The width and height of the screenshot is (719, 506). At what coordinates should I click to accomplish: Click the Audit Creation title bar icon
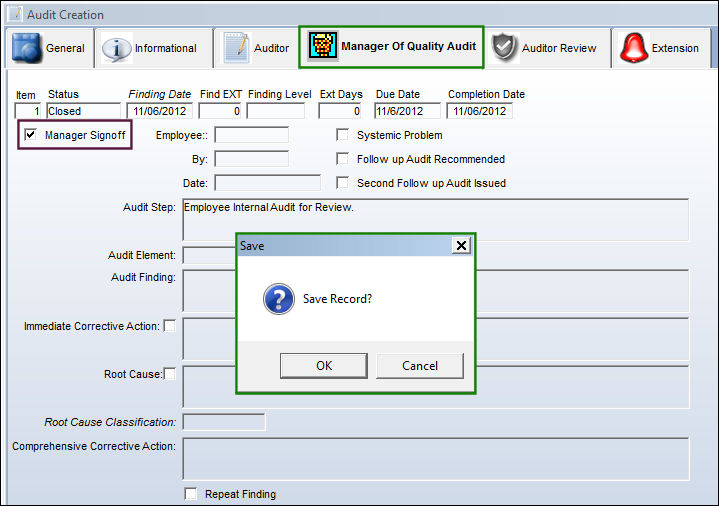pyautogui.click(x=15, y=13)
